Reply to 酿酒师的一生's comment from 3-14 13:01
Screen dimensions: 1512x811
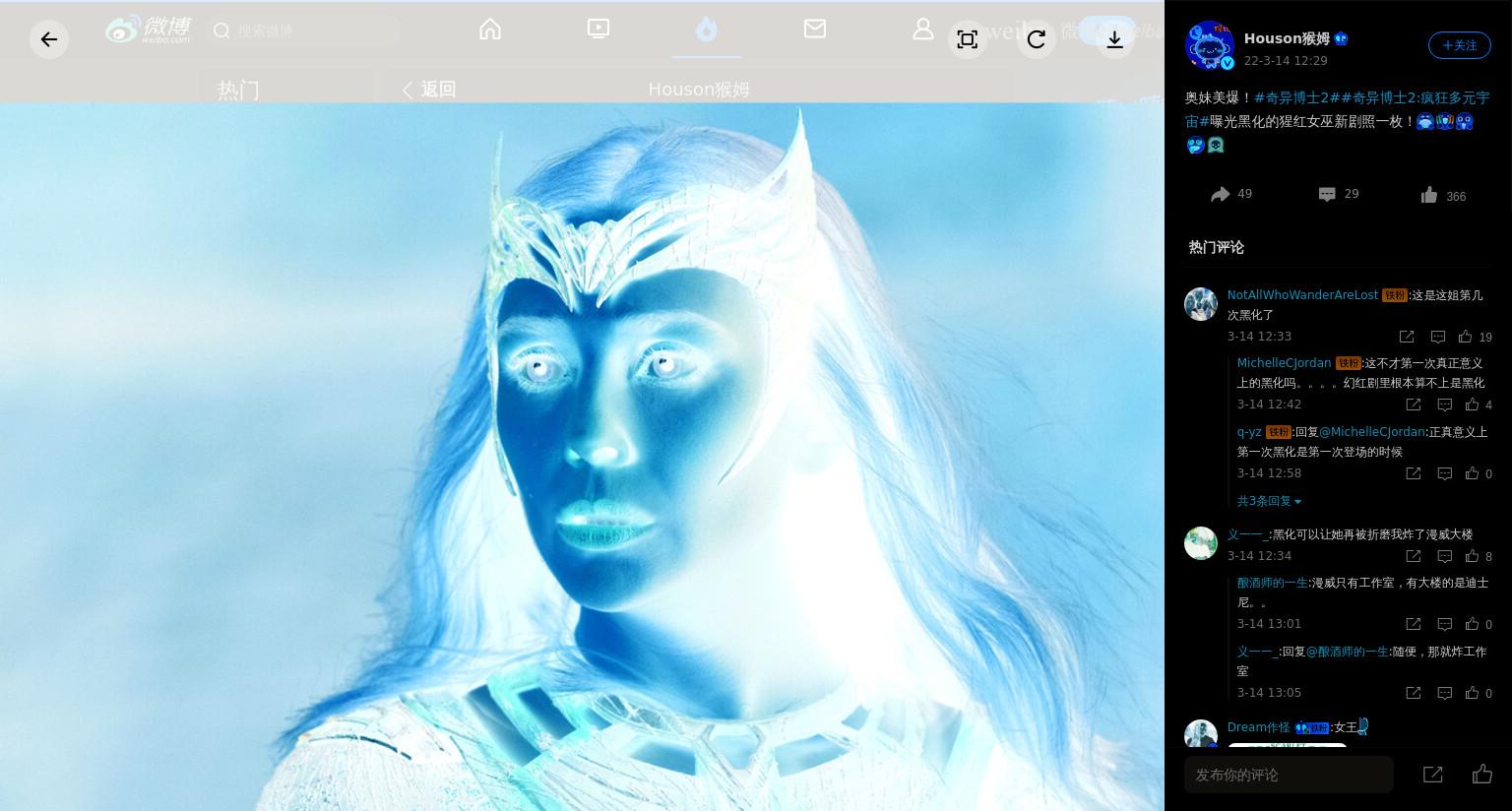pyautogui.click(x=1445, y=624)
